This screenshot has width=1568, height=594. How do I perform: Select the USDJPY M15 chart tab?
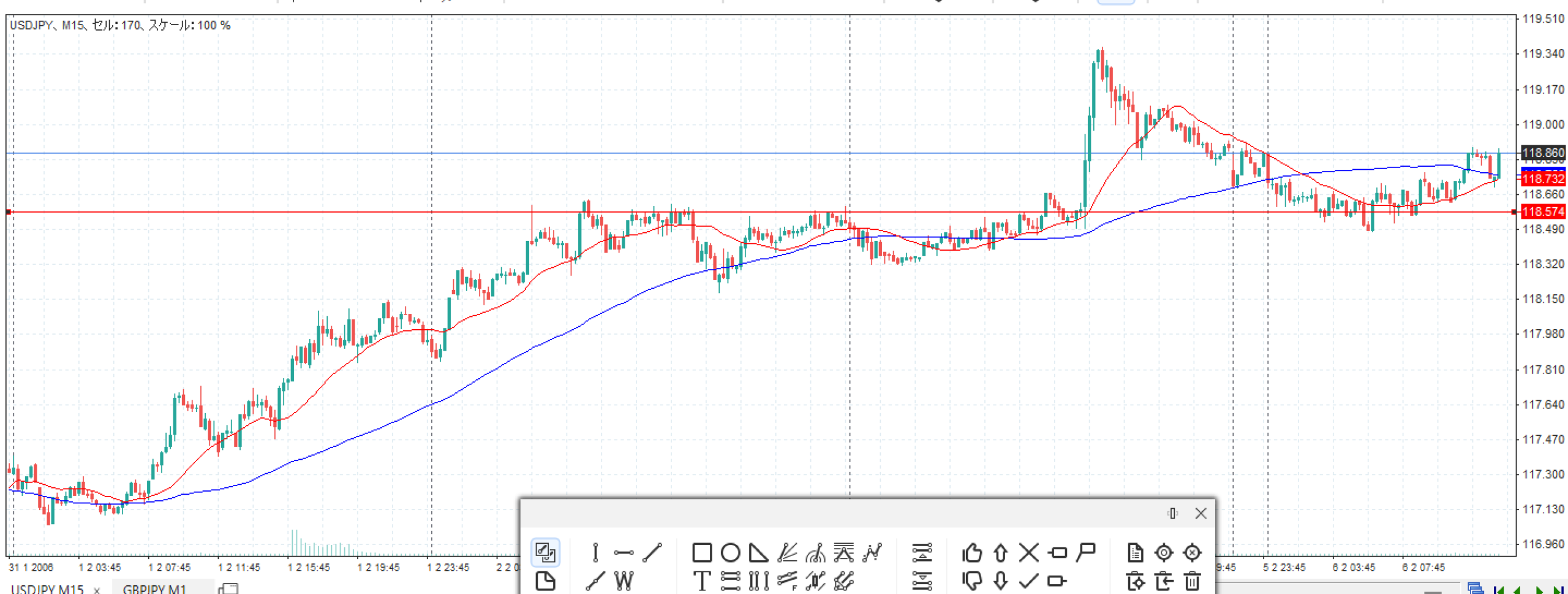pos(47,588)
